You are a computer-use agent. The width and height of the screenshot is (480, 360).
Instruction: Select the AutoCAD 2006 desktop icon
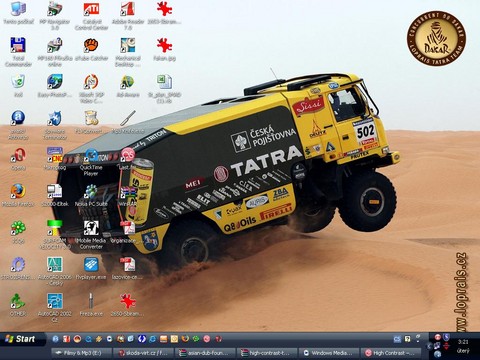(x=55, y=271)
